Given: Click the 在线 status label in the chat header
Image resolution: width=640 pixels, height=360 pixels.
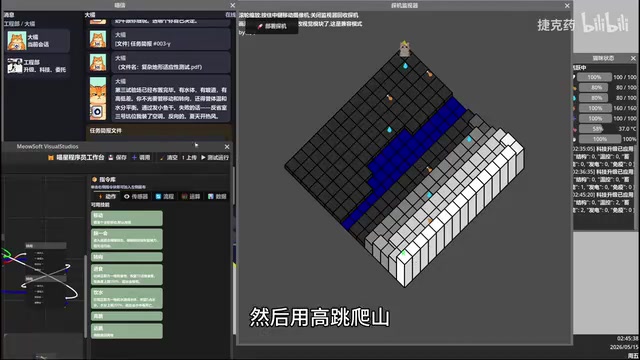Looking at the screenshot, I should 231,15.
